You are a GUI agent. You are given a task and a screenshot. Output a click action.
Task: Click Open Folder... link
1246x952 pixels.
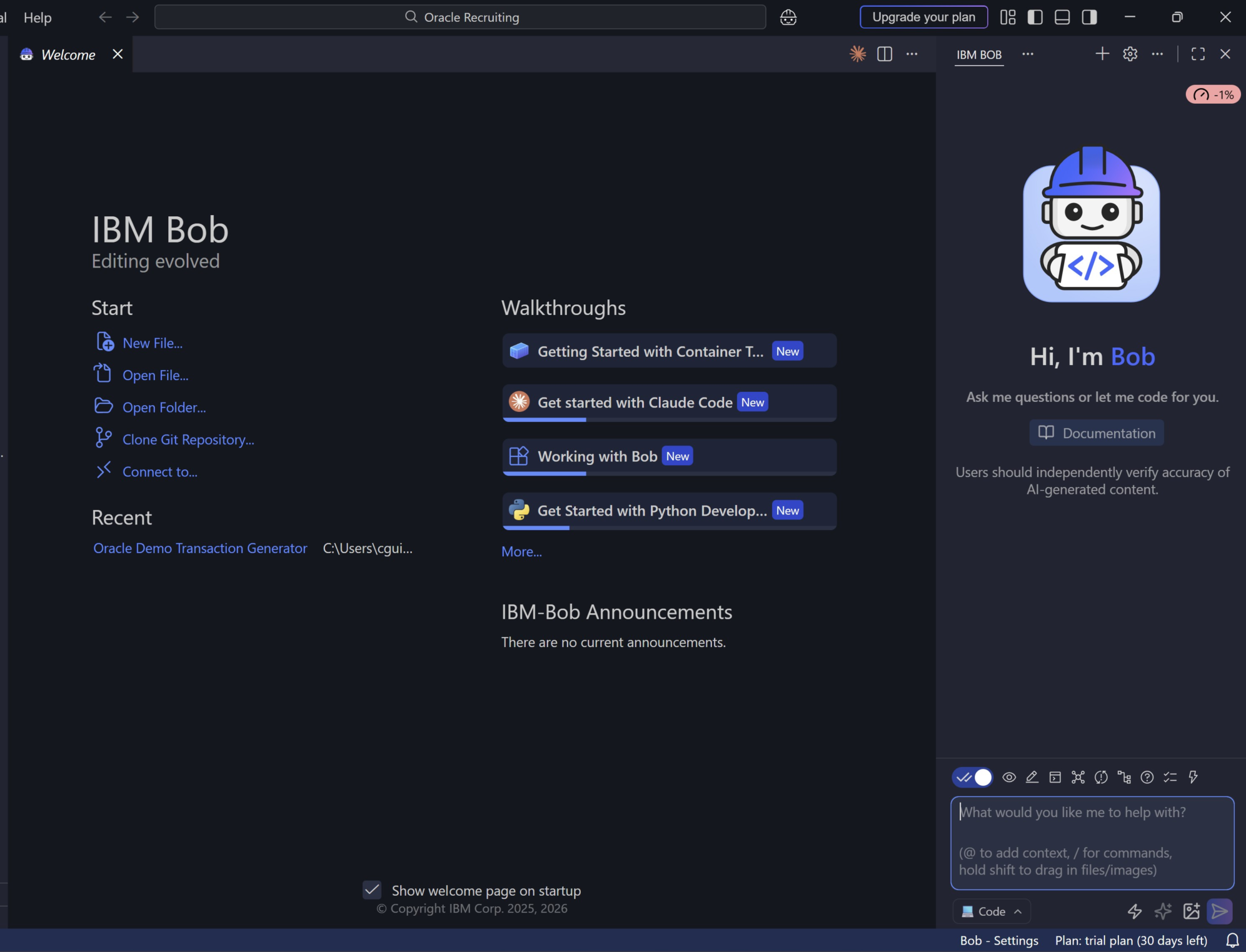(x=164, y=407)
